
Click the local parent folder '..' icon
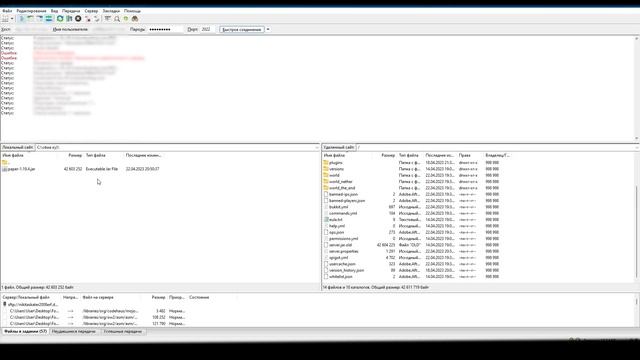coord(4,162)
